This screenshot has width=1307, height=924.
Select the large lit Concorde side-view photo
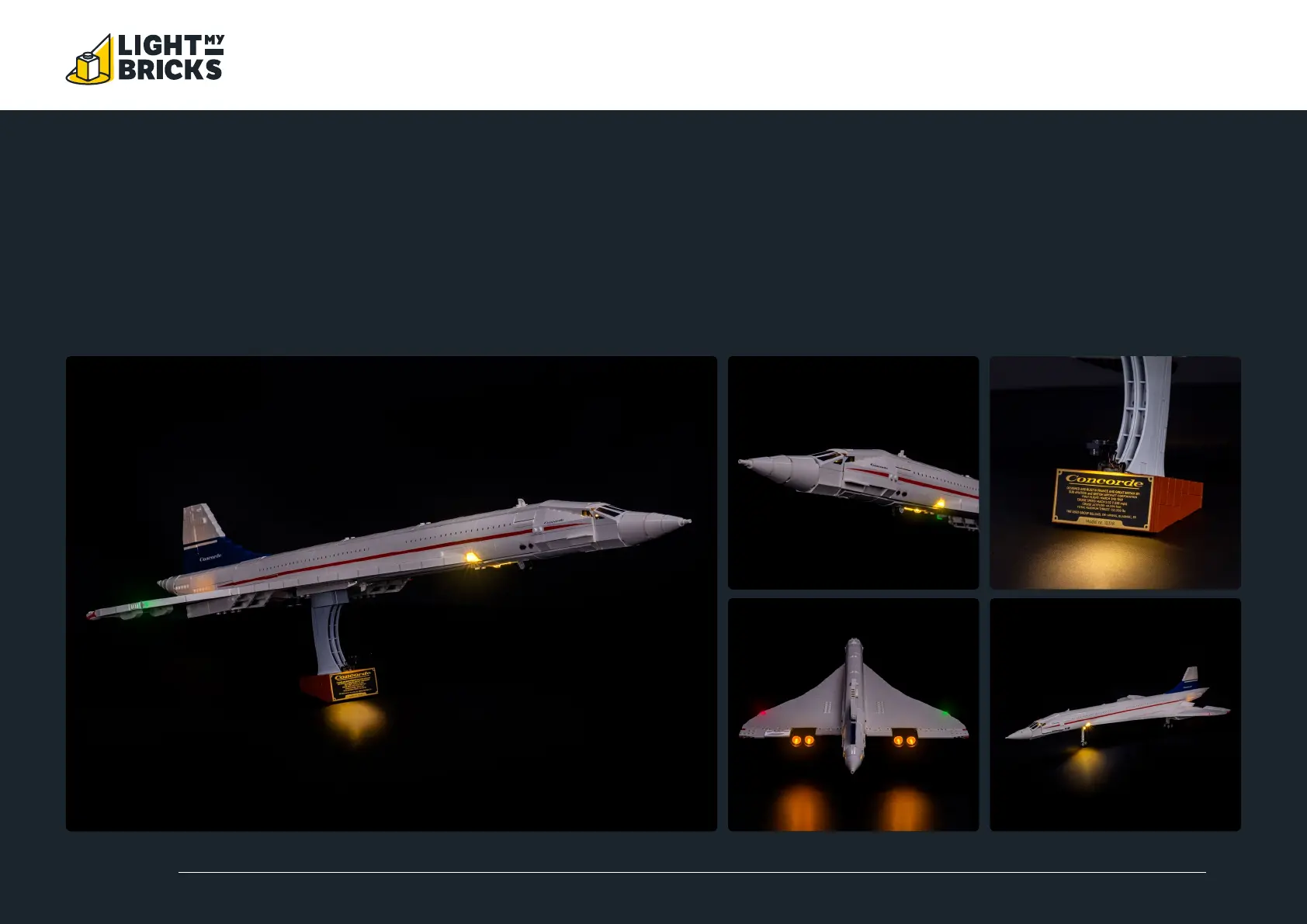tap(391, 594)
